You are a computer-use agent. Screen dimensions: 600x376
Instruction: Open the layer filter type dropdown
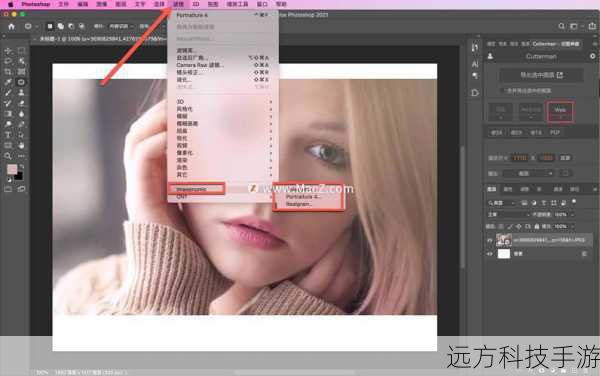click(x=502, y=203)
